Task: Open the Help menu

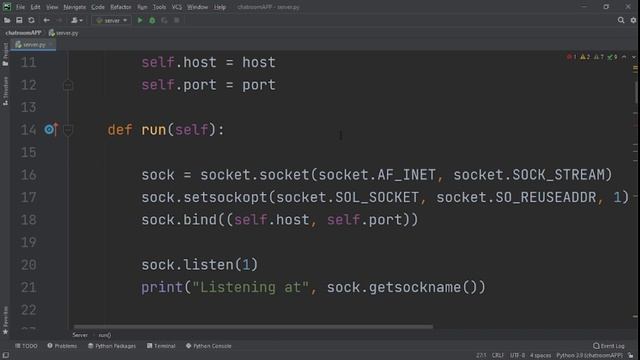Action: (x=220, y=7)
